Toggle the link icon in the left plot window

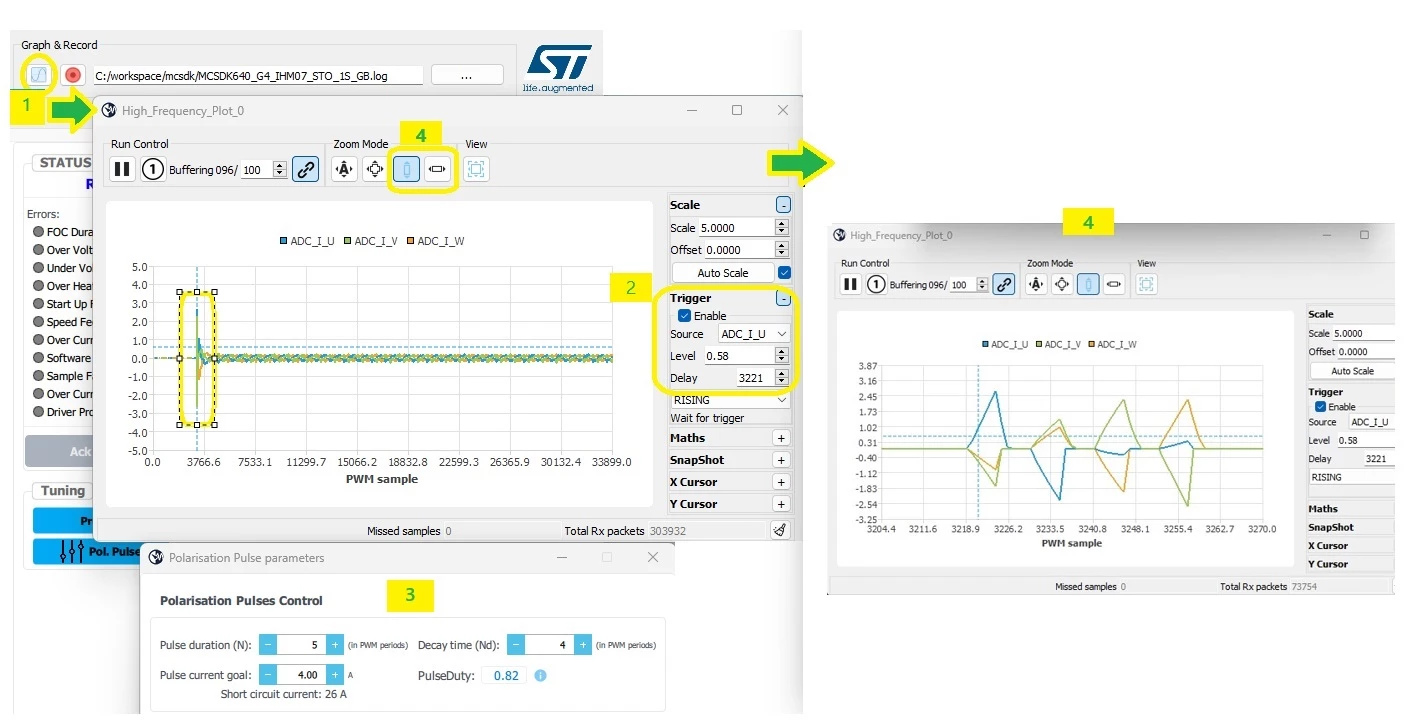[305, 169]
